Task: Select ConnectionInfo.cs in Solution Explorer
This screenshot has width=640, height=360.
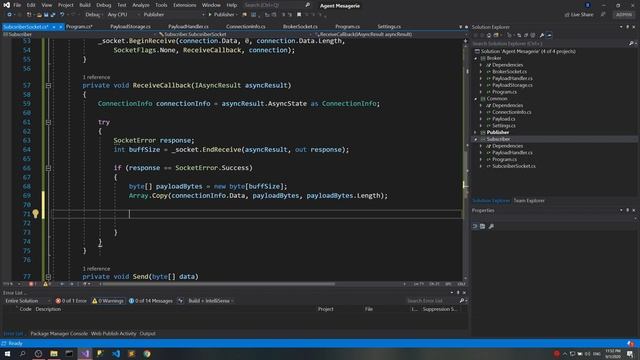Action: (511, 112)
